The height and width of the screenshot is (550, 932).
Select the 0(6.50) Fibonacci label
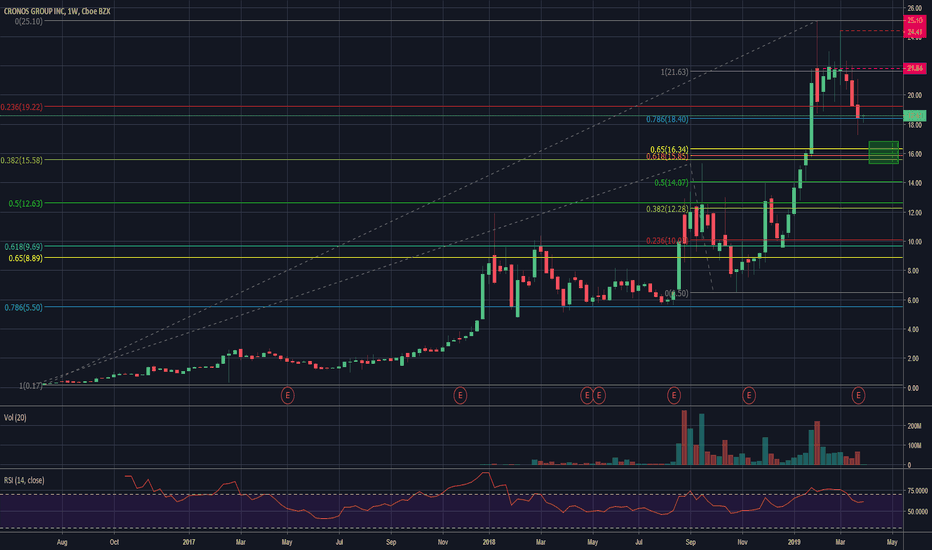pos(676,294)
